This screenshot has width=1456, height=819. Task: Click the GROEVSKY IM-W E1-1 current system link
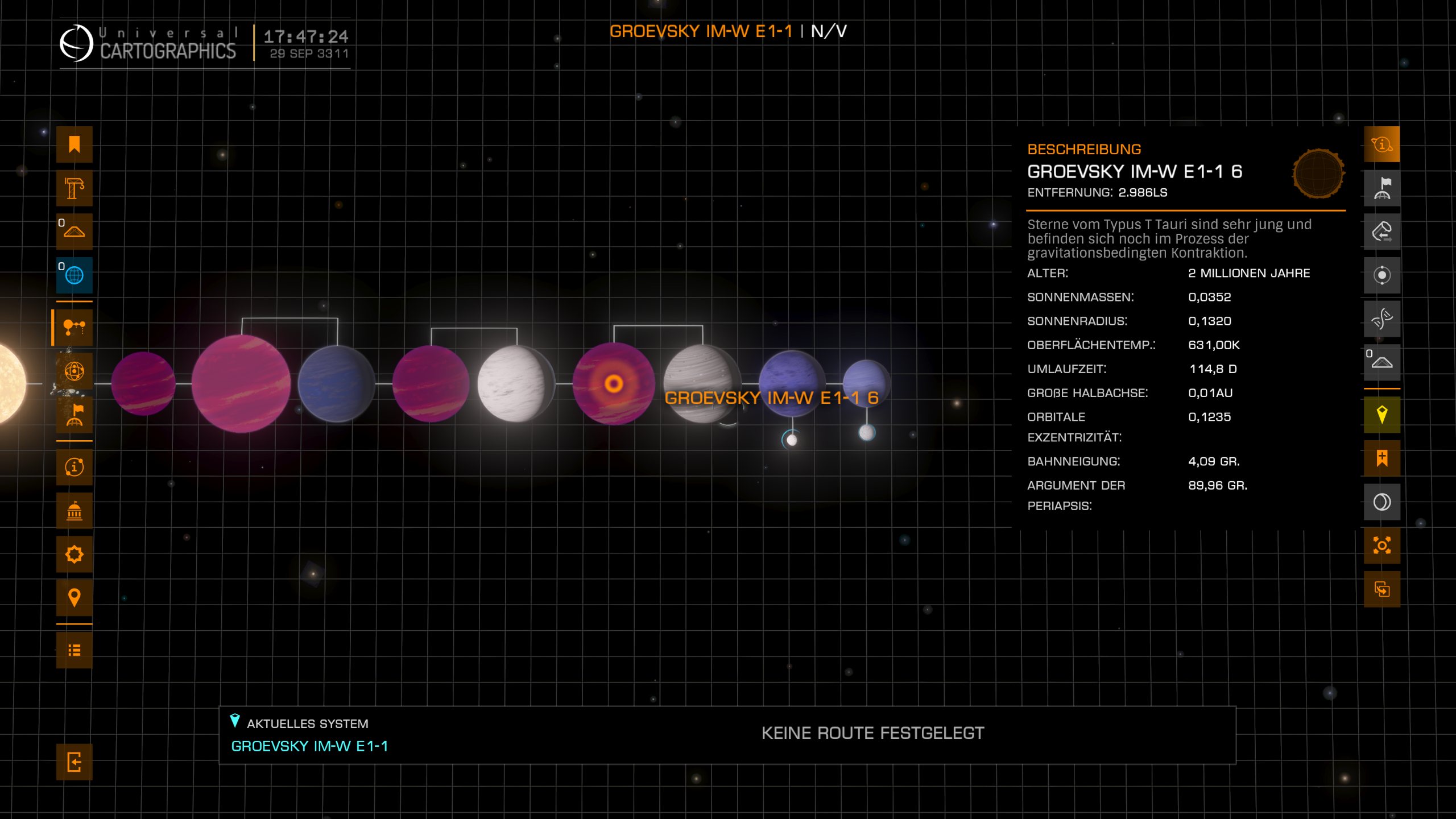point(309,746)
